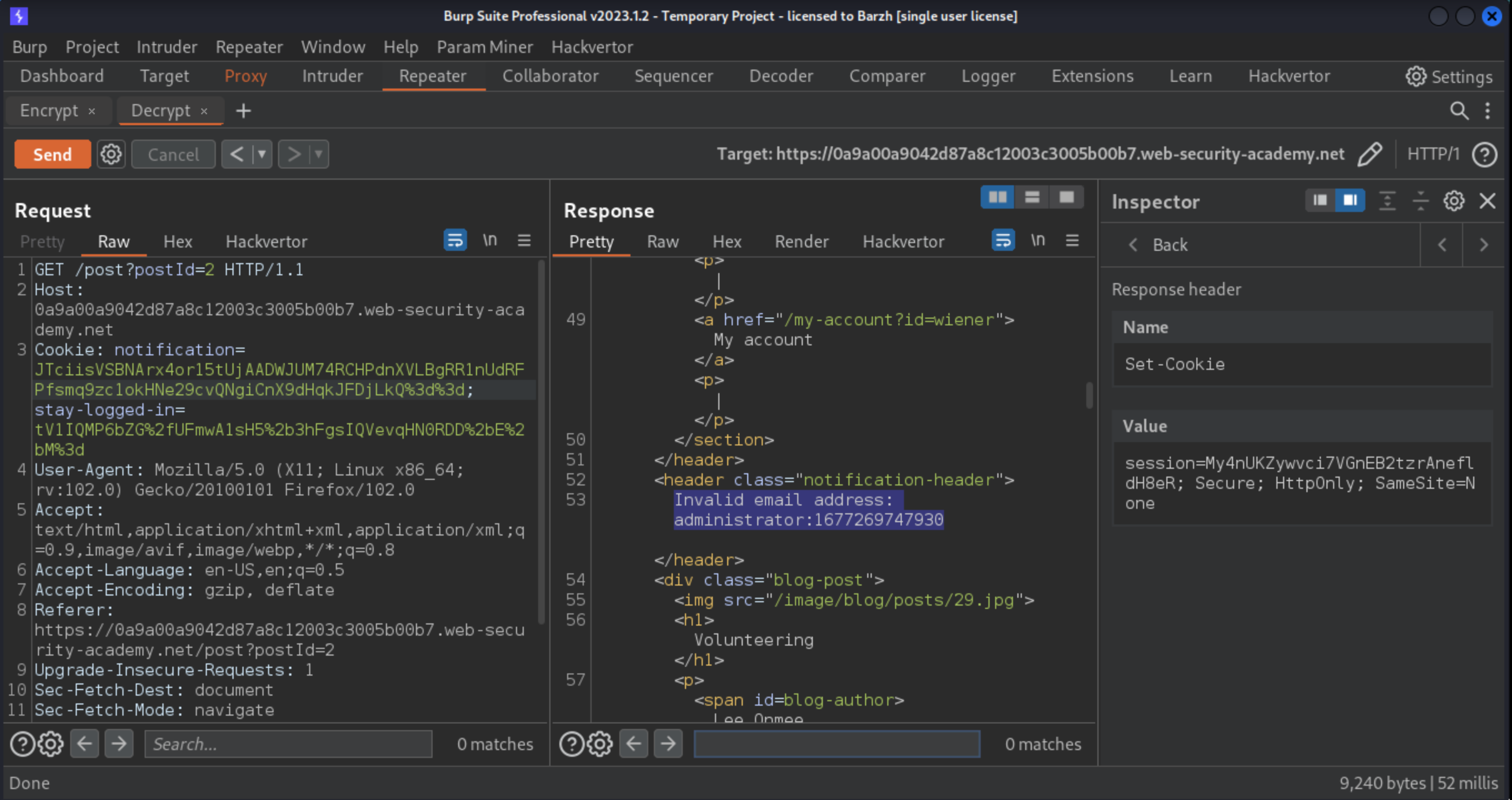The height and width of the screenshot is (800, 1512).
Task: Open Repeater send settings gear
Action: pos(111,154)
